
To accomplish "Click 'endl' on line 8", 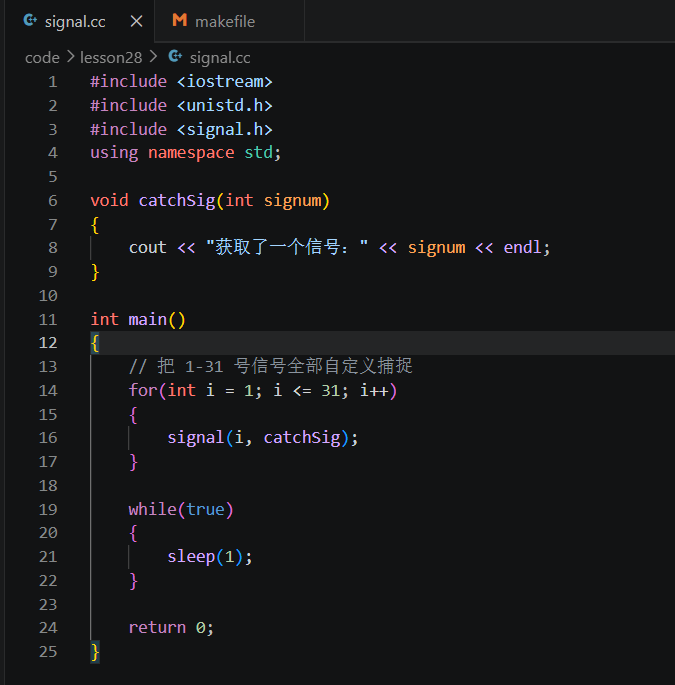I will pyautogui.click(x=523, y=248).
